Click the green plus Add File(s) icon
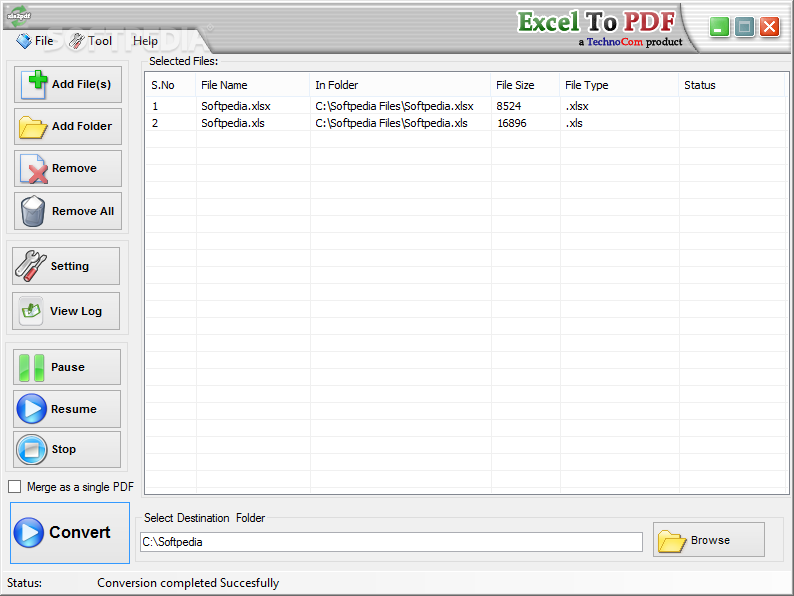794x596 pixels. [36, 83]
